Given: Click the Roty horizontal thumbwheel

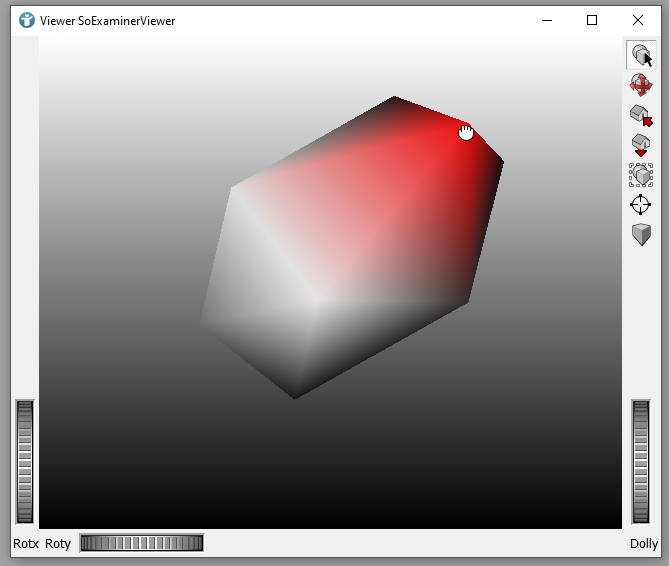Looking at the screenshot, I should click(141, 543).
